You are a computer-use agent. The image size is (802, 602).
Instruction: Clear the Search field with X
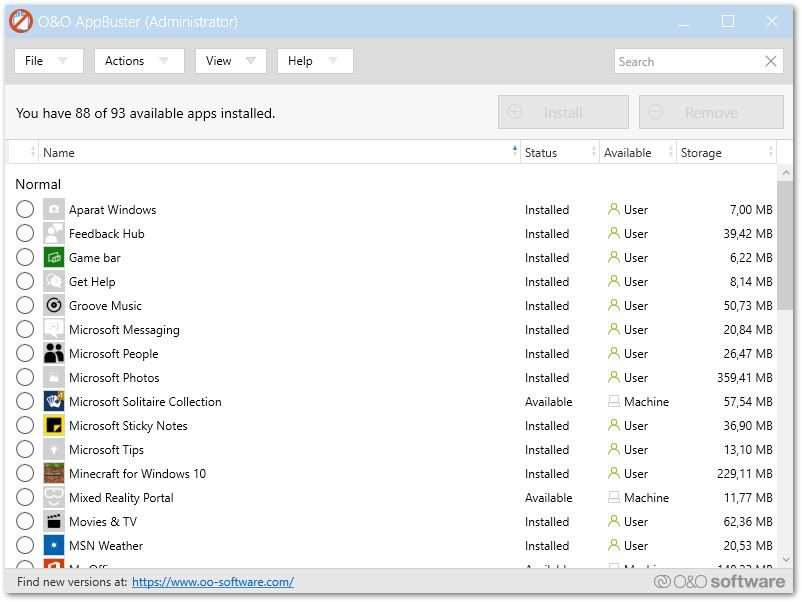[x=771, y=61]
